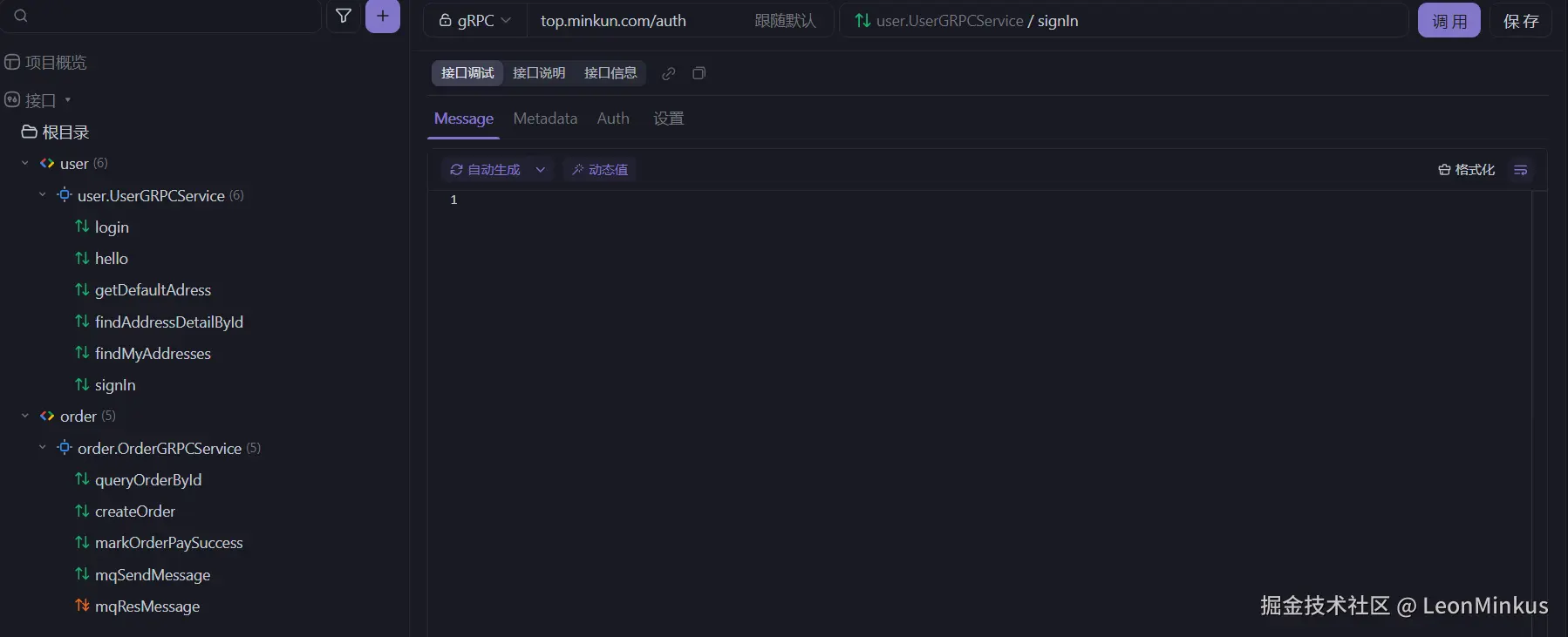Toggle word wrap icon beside 格式化
Screen dimensions: 1568x637
tap(1520, 170)
